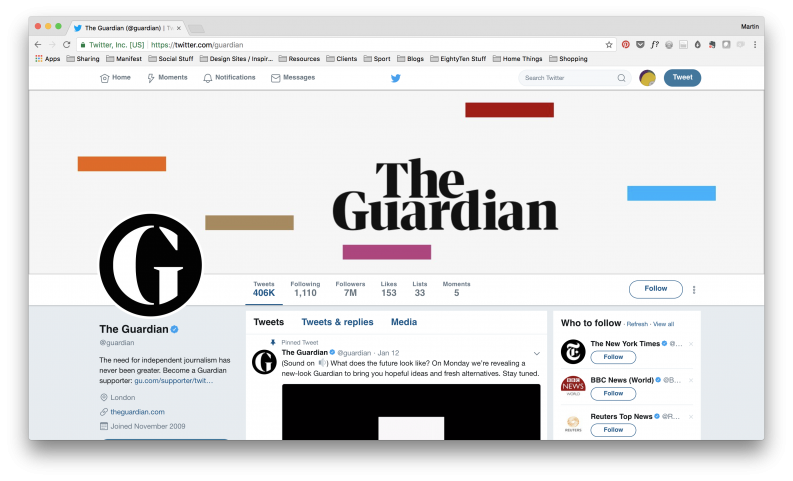Open the theguardian.com profile link
The width and height of the screenshot is (793, 481).
point(137,412)
